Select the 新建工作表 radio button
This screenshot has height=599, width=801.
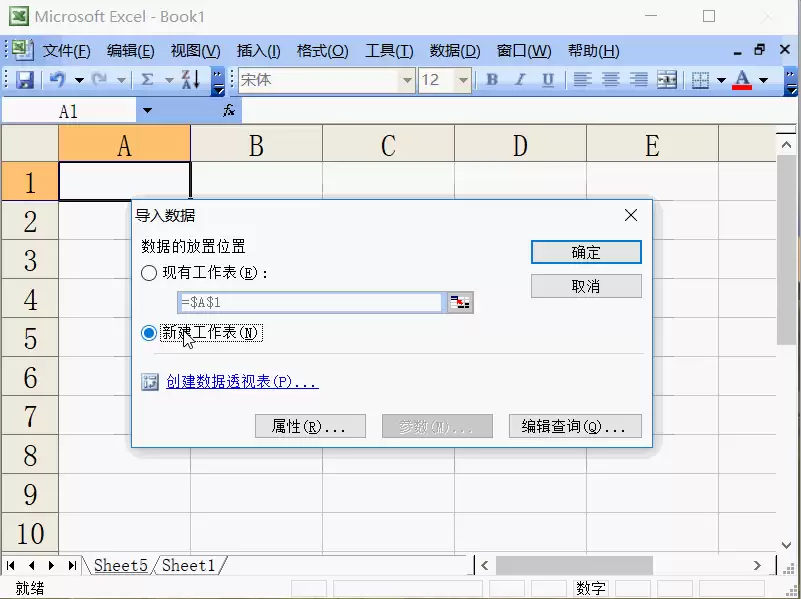[x=149, y=333]
